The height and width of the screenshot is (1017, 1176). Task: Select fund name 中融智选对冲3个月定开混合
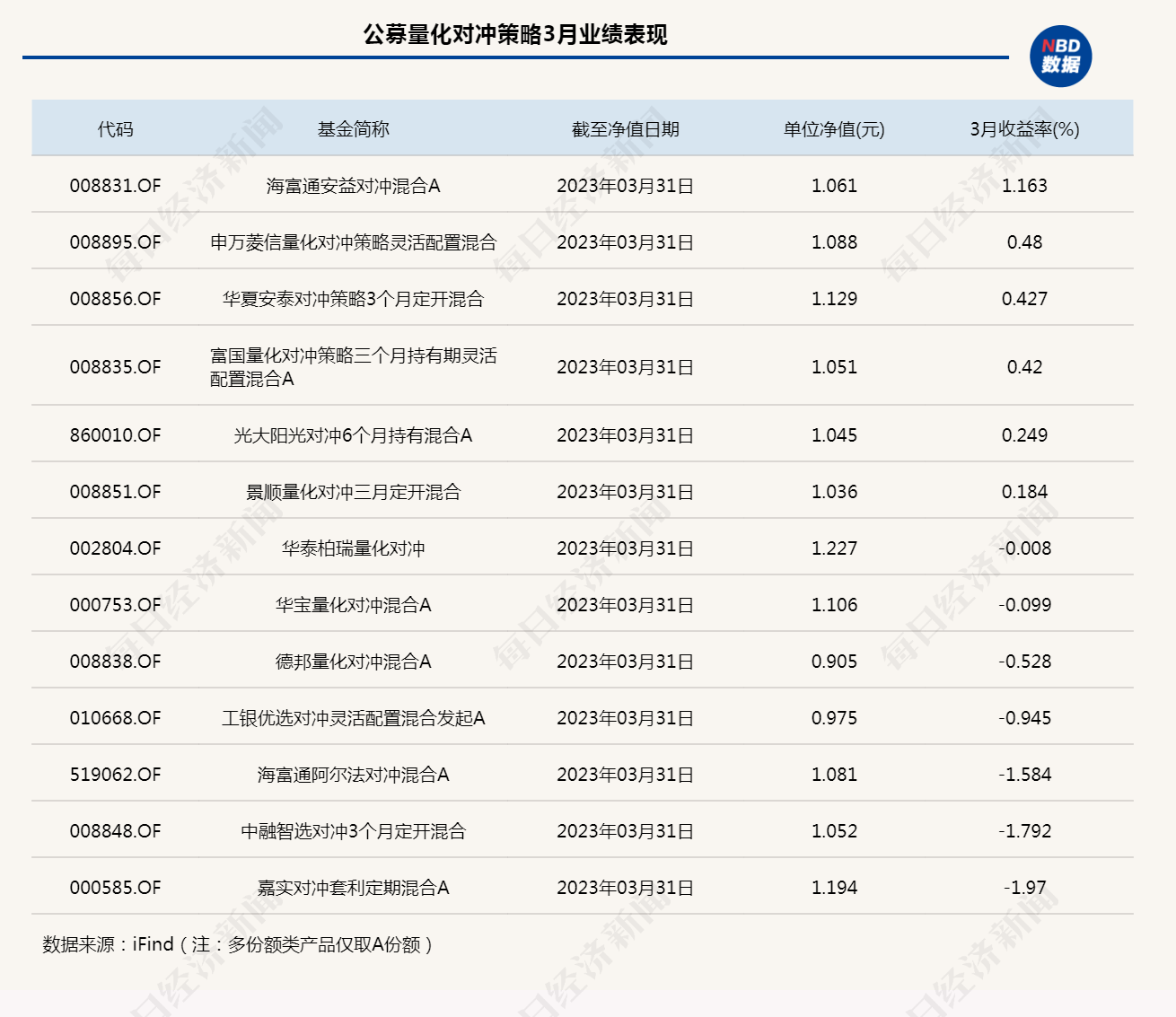coord(354,831)
